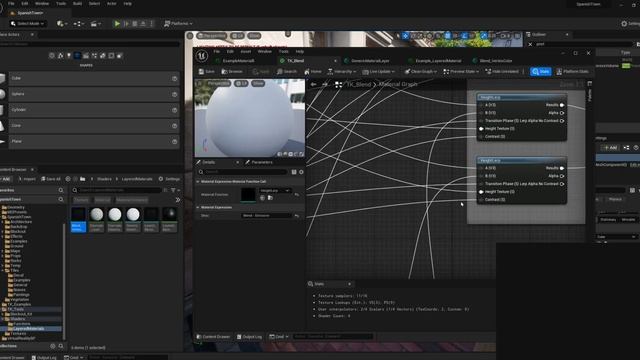Open the Select Mode dropdown
The height and width of the screenshot is (360, 640).
[x=27, y=24]
